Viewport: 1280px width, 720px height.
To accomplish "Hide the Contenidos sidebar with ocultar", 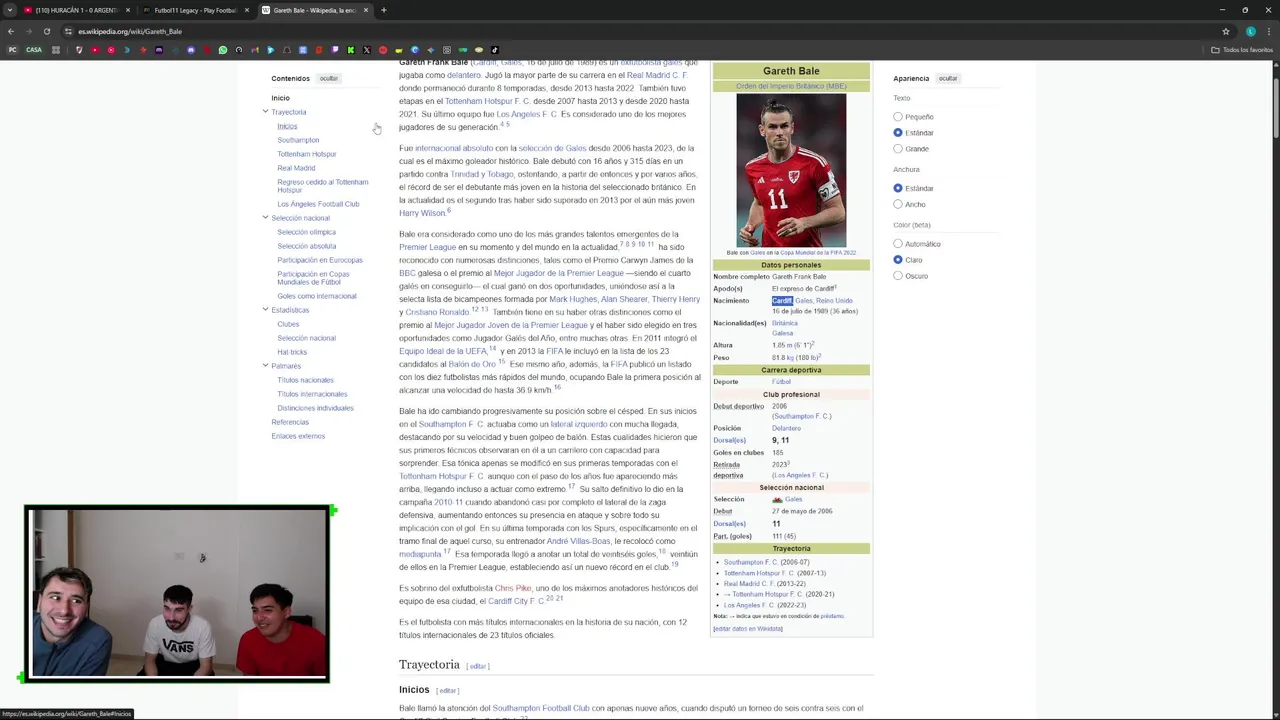I will point(328,78).
